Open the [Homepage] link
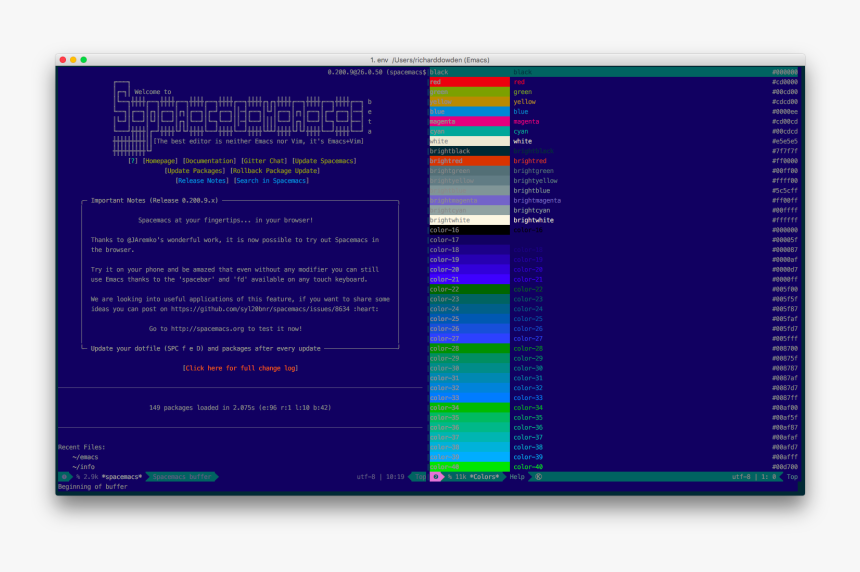The image size is (860, 572). coord(160,161)
